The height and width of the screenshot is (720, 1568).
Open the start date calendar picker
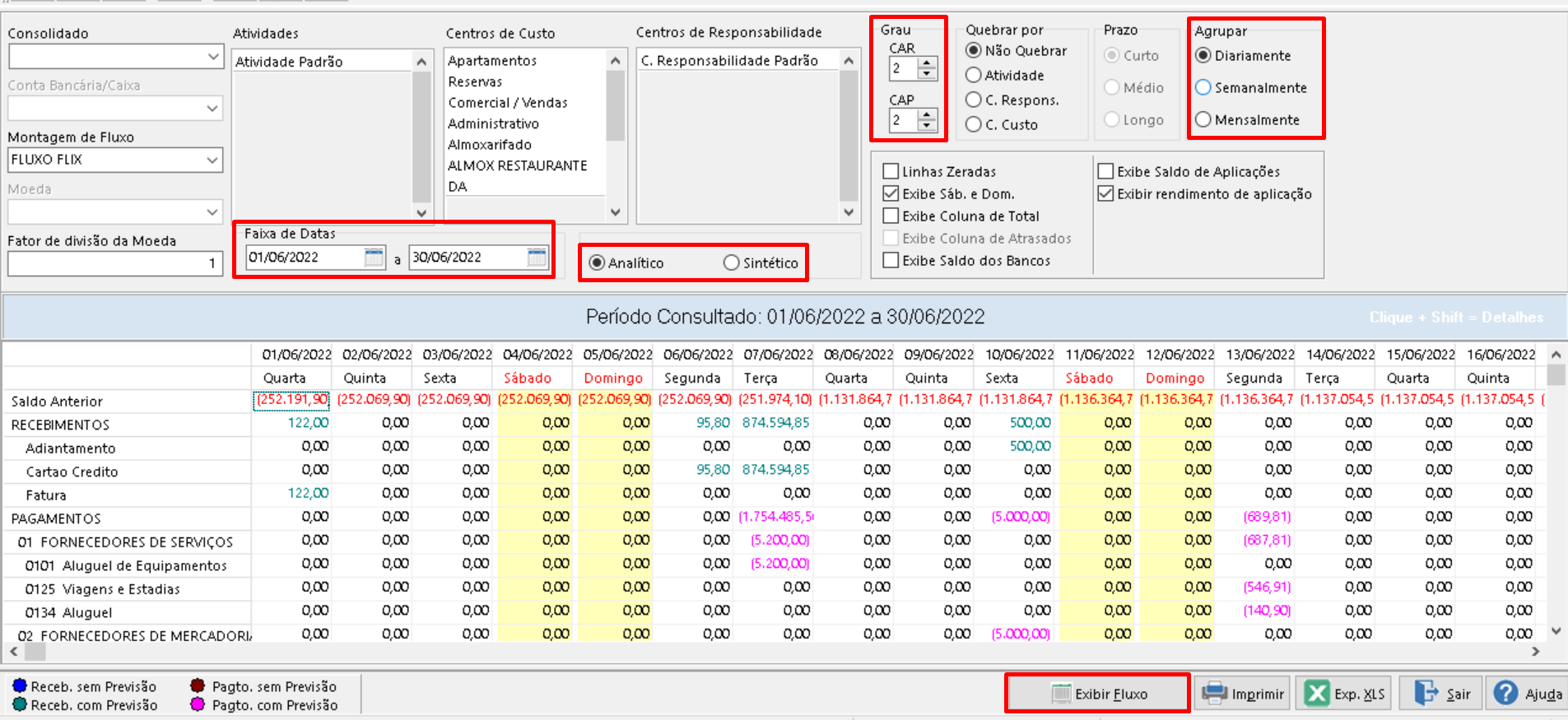[x=374, y=258]
